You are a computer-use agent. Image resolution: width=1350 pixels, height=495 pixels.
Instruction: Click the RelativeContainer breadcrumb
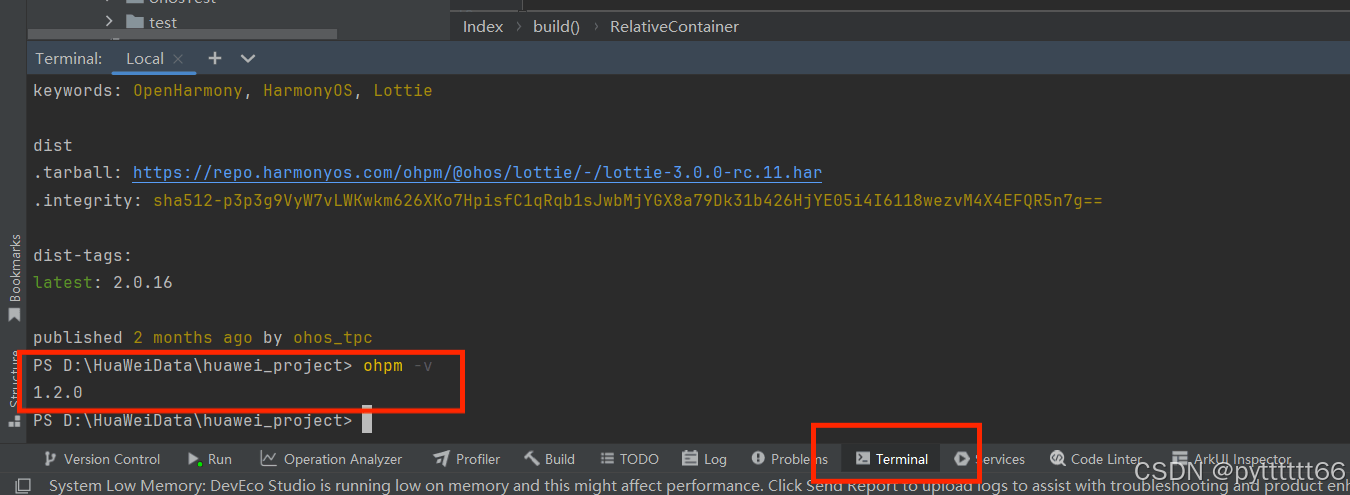coord(674,27)
